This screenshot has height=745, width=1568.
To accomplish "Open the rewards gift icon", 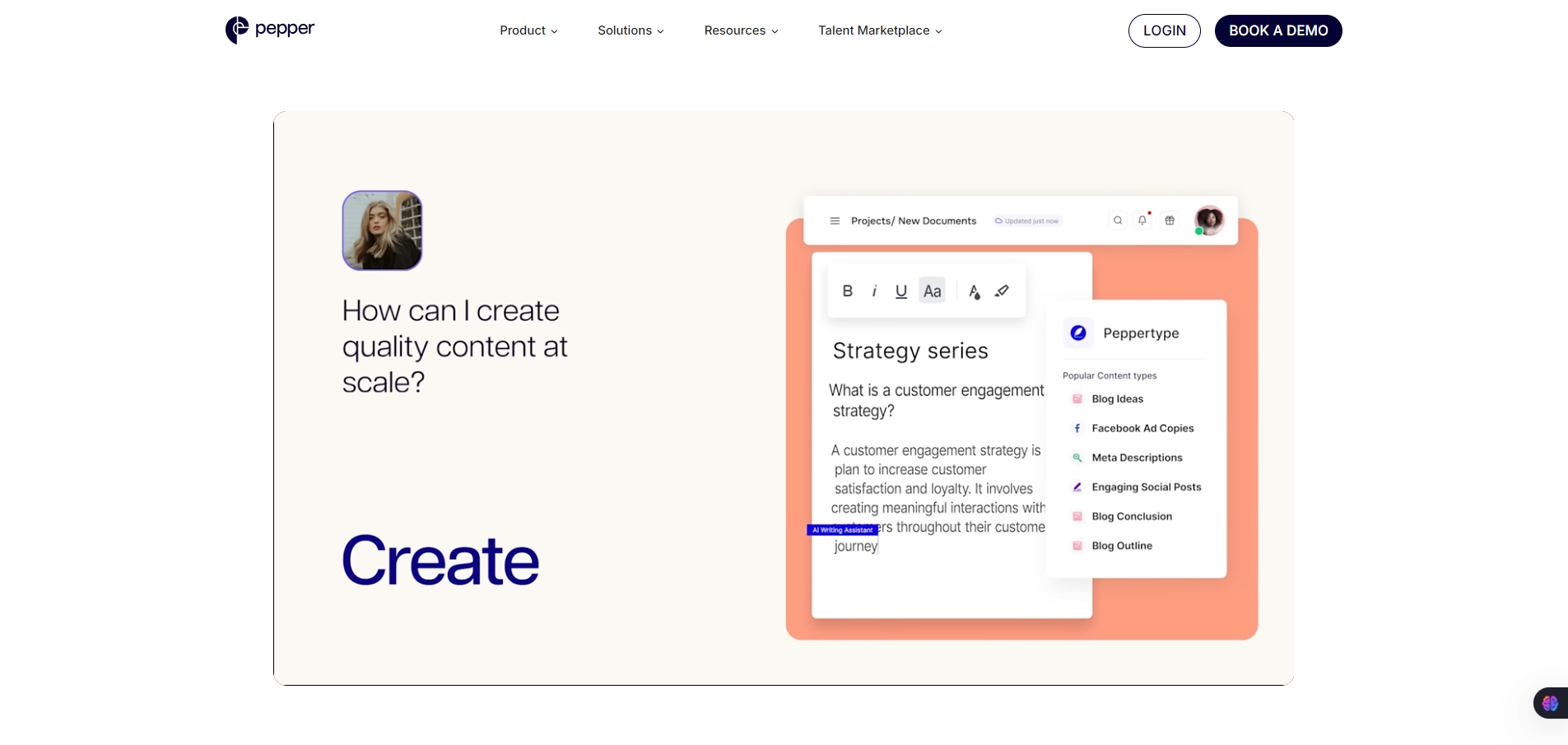I will pyautogui.click(x=1169, y=221).
